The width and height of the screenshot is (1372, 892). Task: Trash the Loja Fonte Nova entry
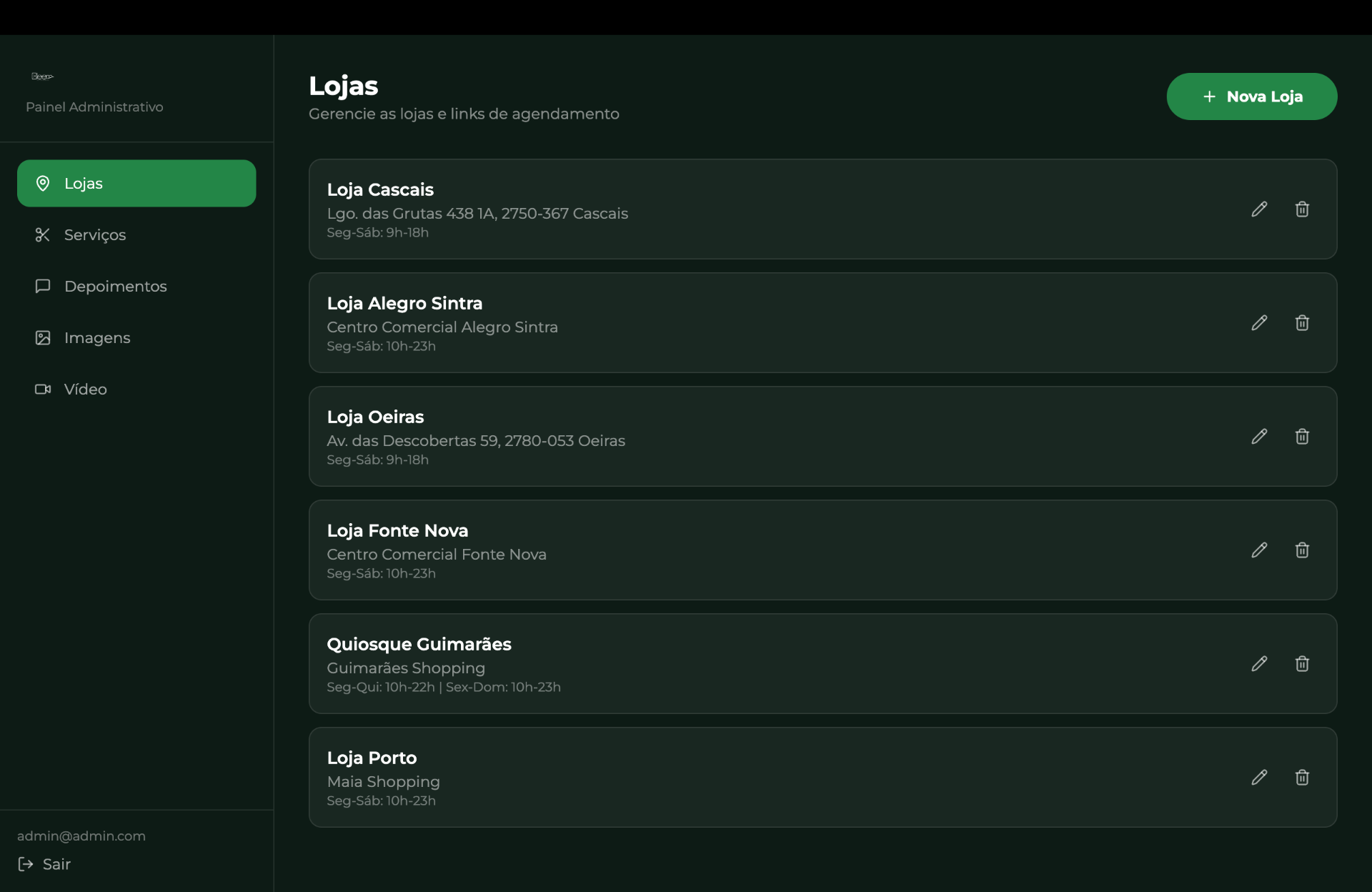1302,550
